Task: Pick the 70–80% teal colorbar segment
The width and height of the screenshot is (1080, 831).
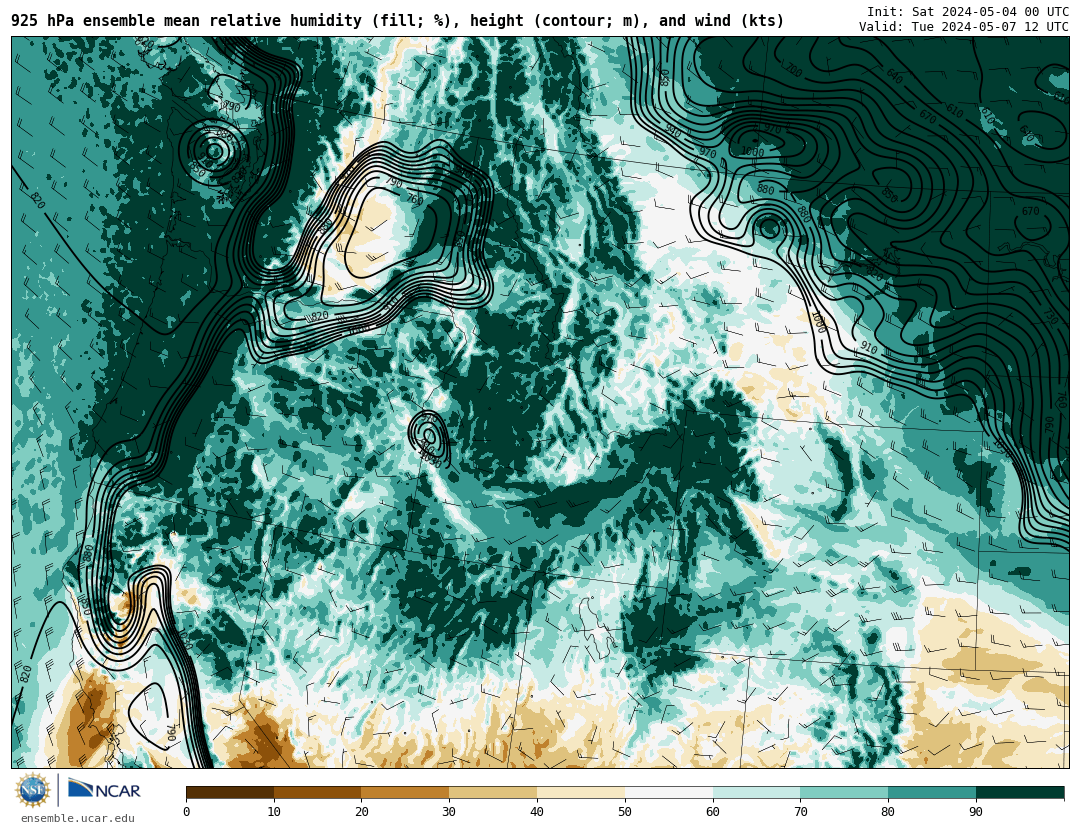Action: tap(844, 793)
